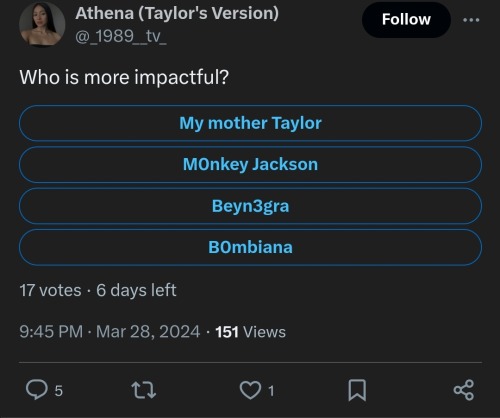Open Athena's profile picture
500x418 pixels.
point(42,24)
